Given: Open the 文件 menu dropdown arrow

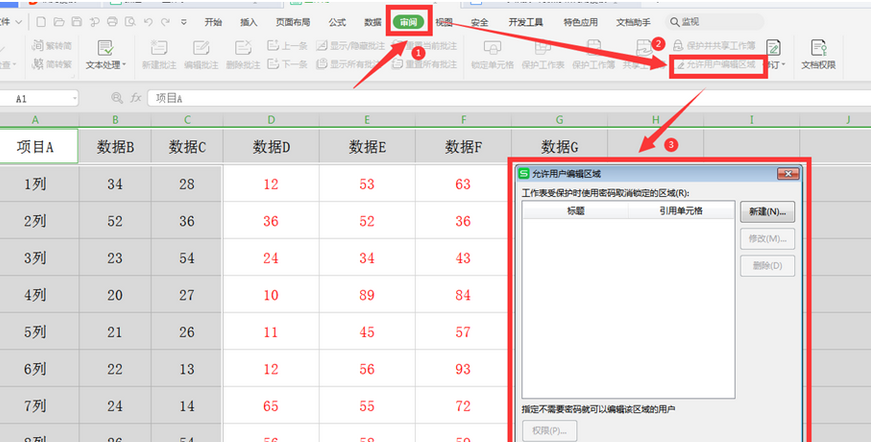Looking at the screenshot, I should 18,23.
